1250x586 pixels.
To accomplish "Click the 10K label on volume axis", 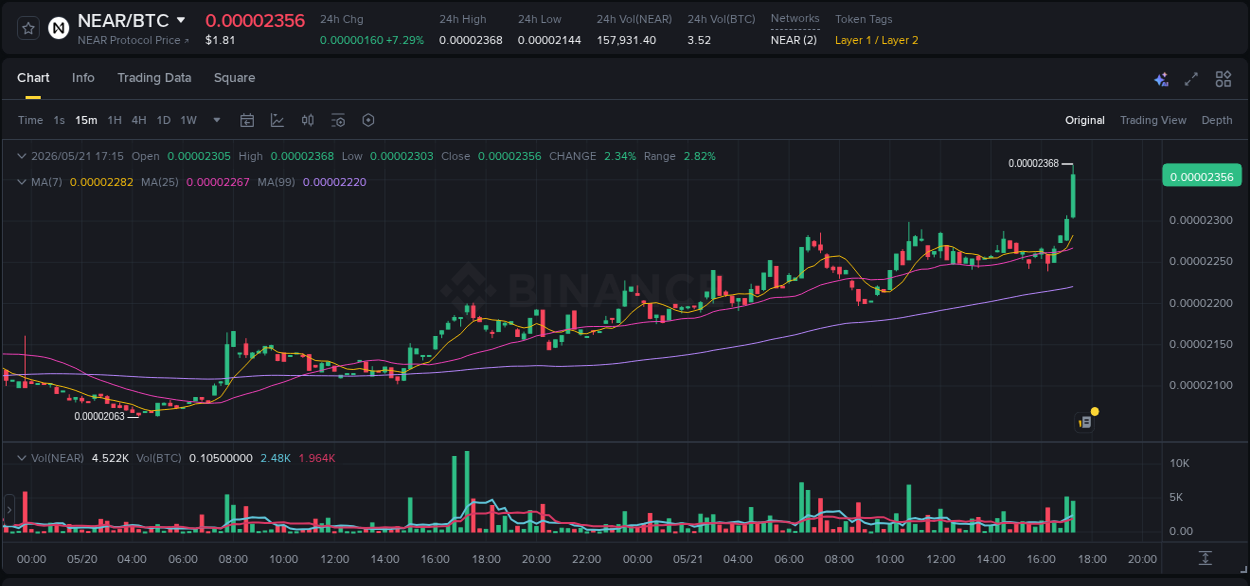I will (x=1180, y=463).
